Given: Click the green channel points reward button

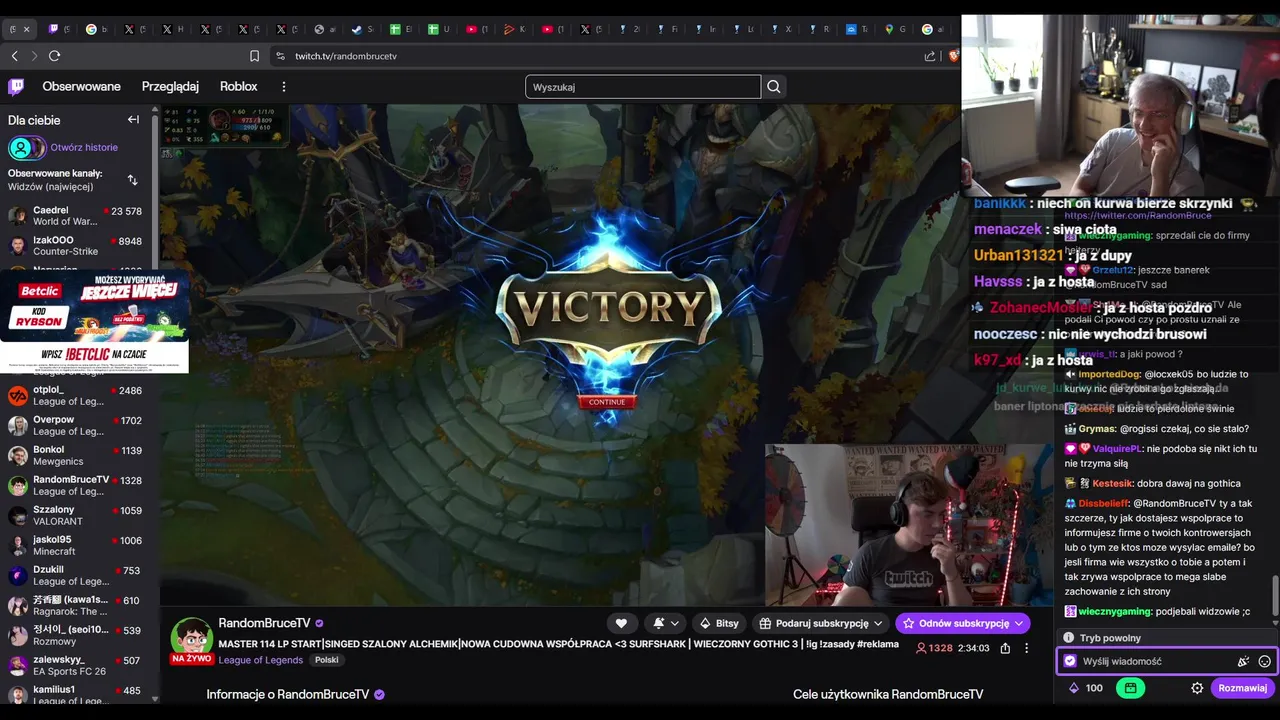Looking at the screenshot, I should (1130, 688).
